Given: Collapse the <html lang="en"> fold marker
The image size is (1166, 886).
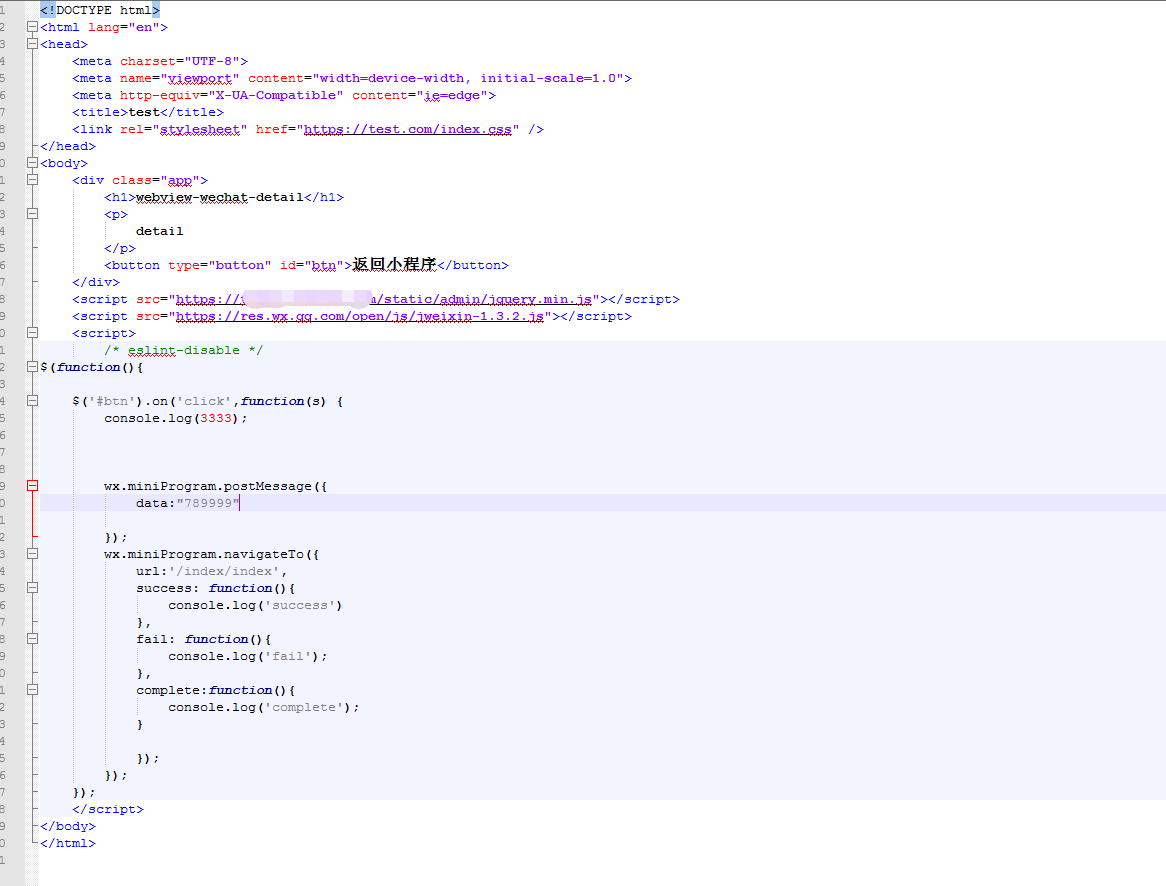Looking at the screenshot, I should tap(32, 27).
